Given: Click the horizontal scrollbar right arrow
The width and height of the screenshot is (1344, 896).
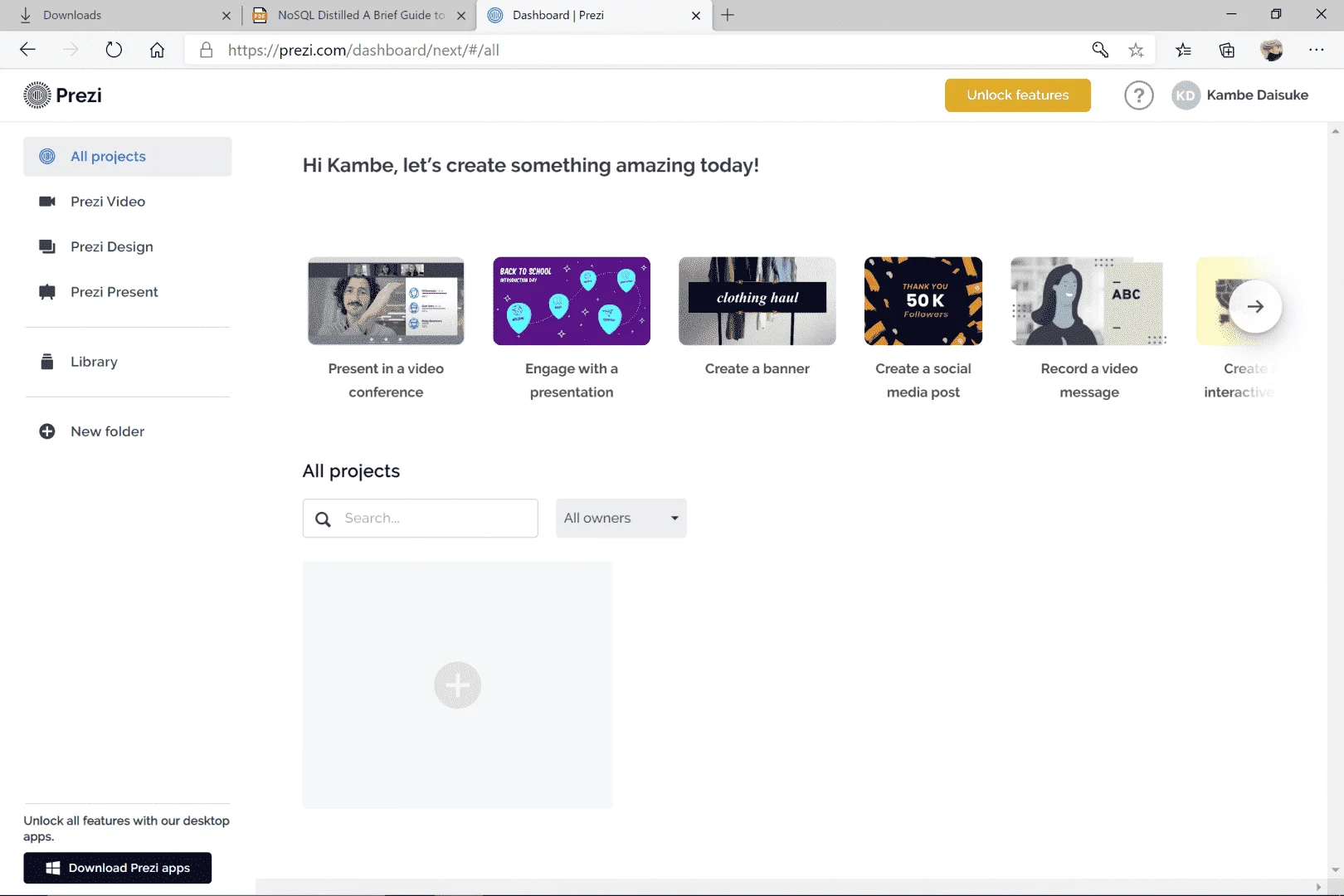Looking at the screenshot, I should 1318,887.
